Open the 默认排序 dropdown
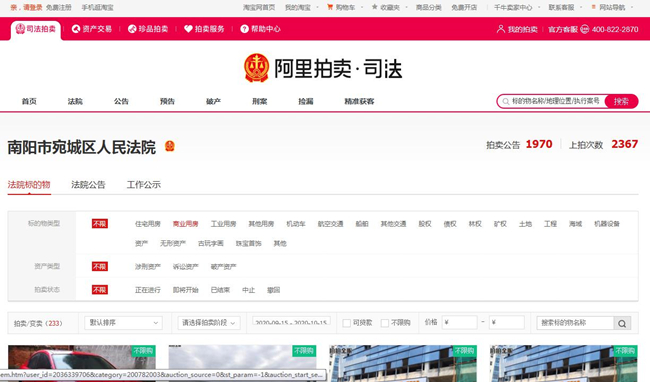 click(124, 323)
